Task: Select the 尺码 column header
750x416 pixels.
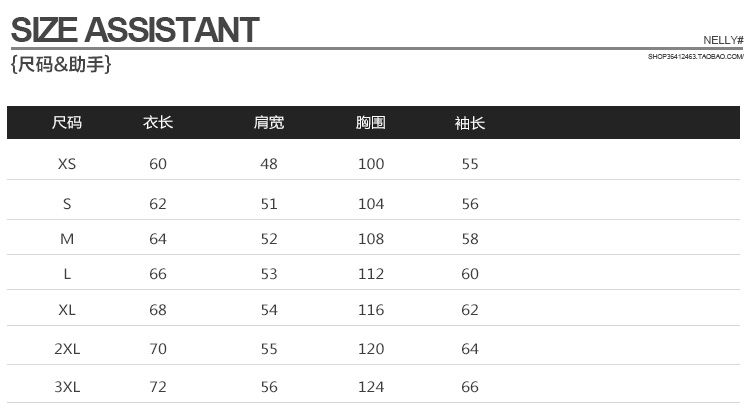Action: (67, 122)
